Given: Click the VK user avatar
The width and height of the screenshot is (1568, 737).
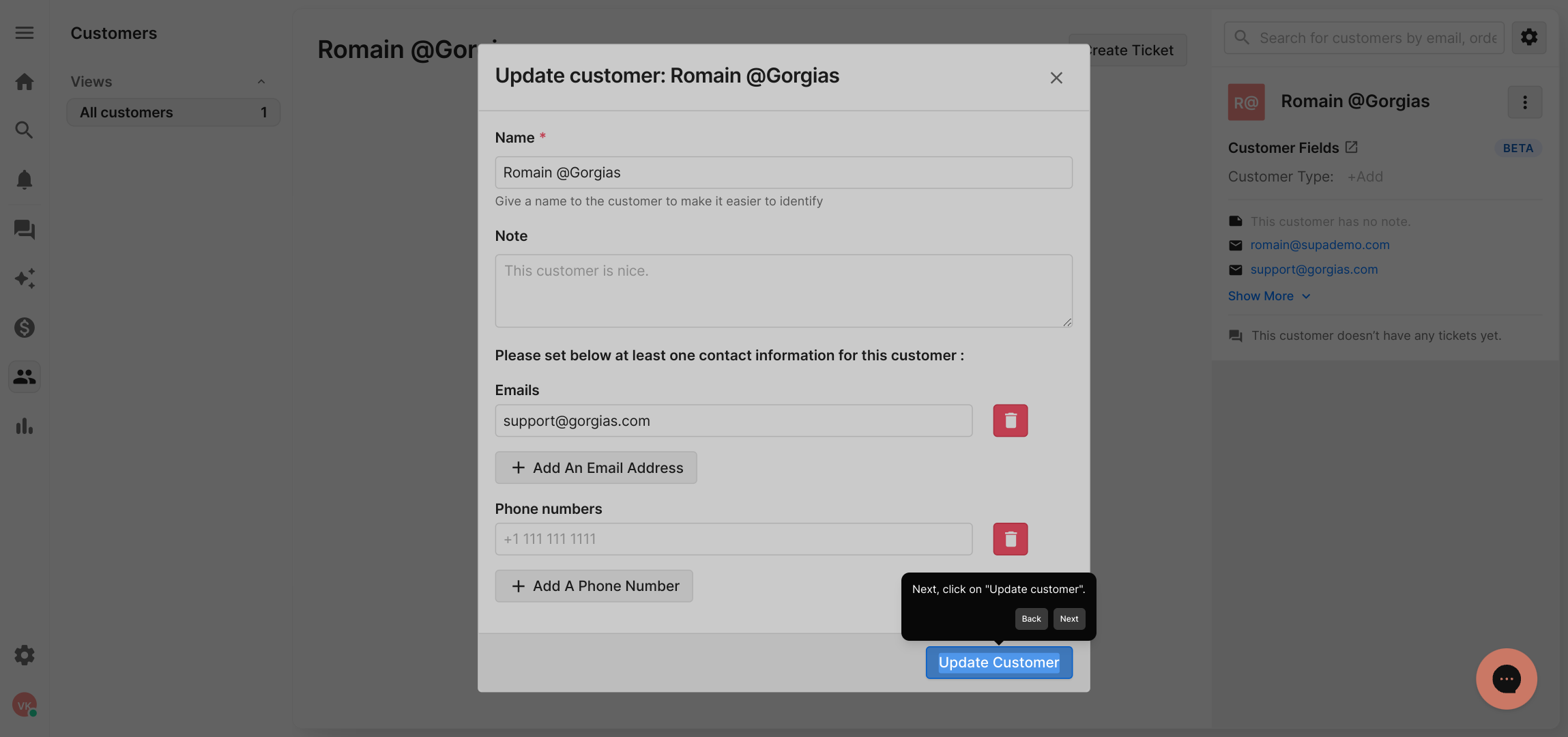Looking at the screenshot, I should [x=25, y=705].
